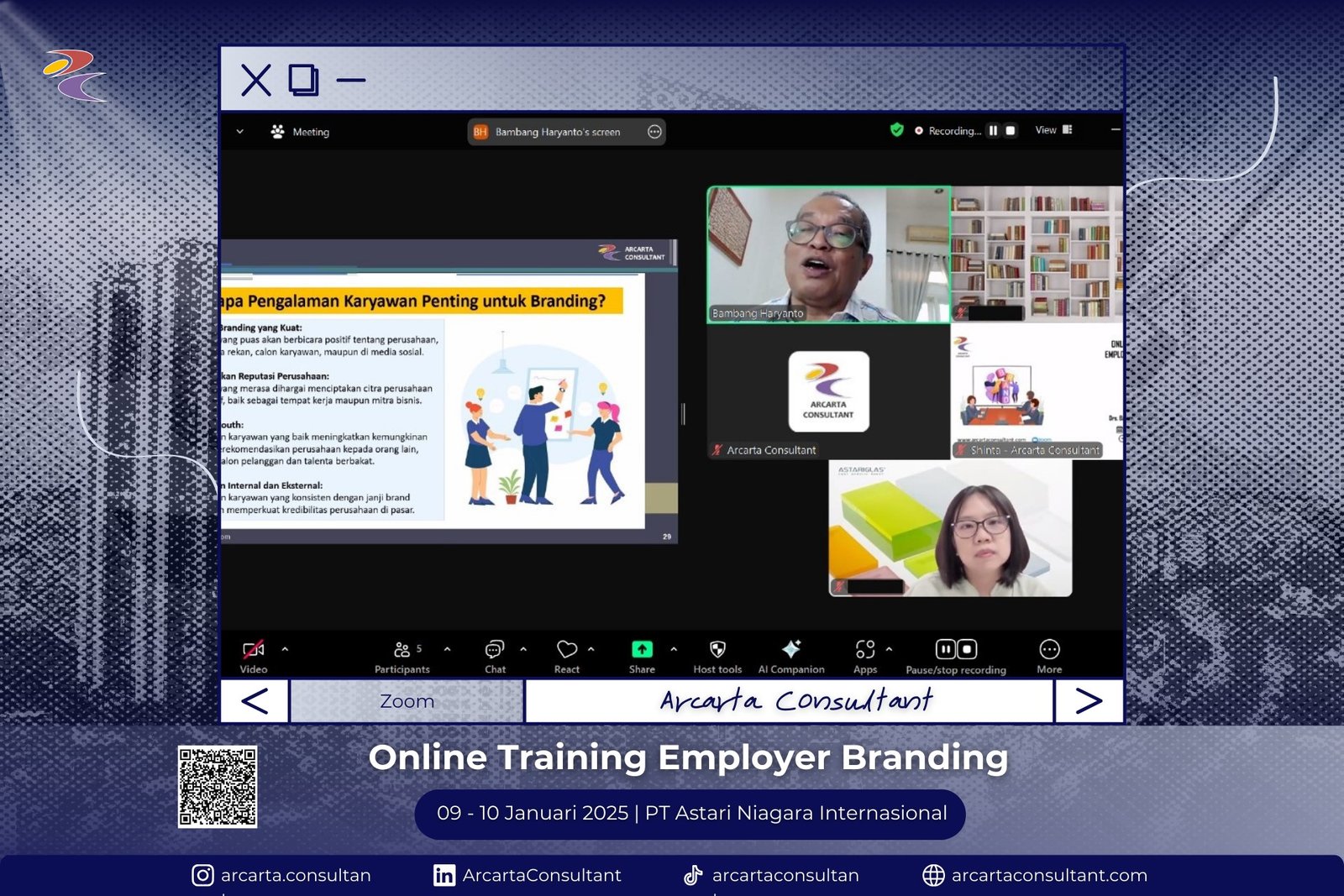Screen dimensions: 1344x896
Task: Expand the Share options caret
Action: tap(674, 649)
